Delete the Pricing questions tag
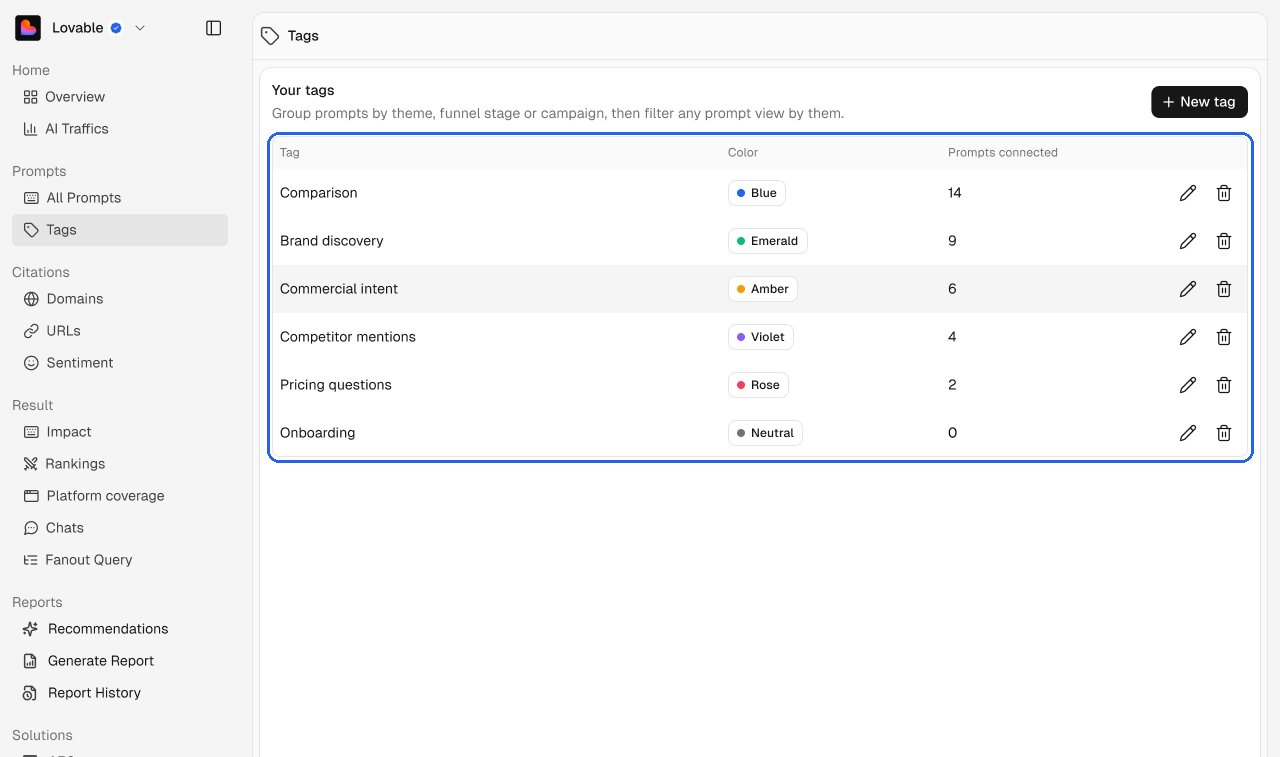 pyautogui.click(x=1224, y=385)
